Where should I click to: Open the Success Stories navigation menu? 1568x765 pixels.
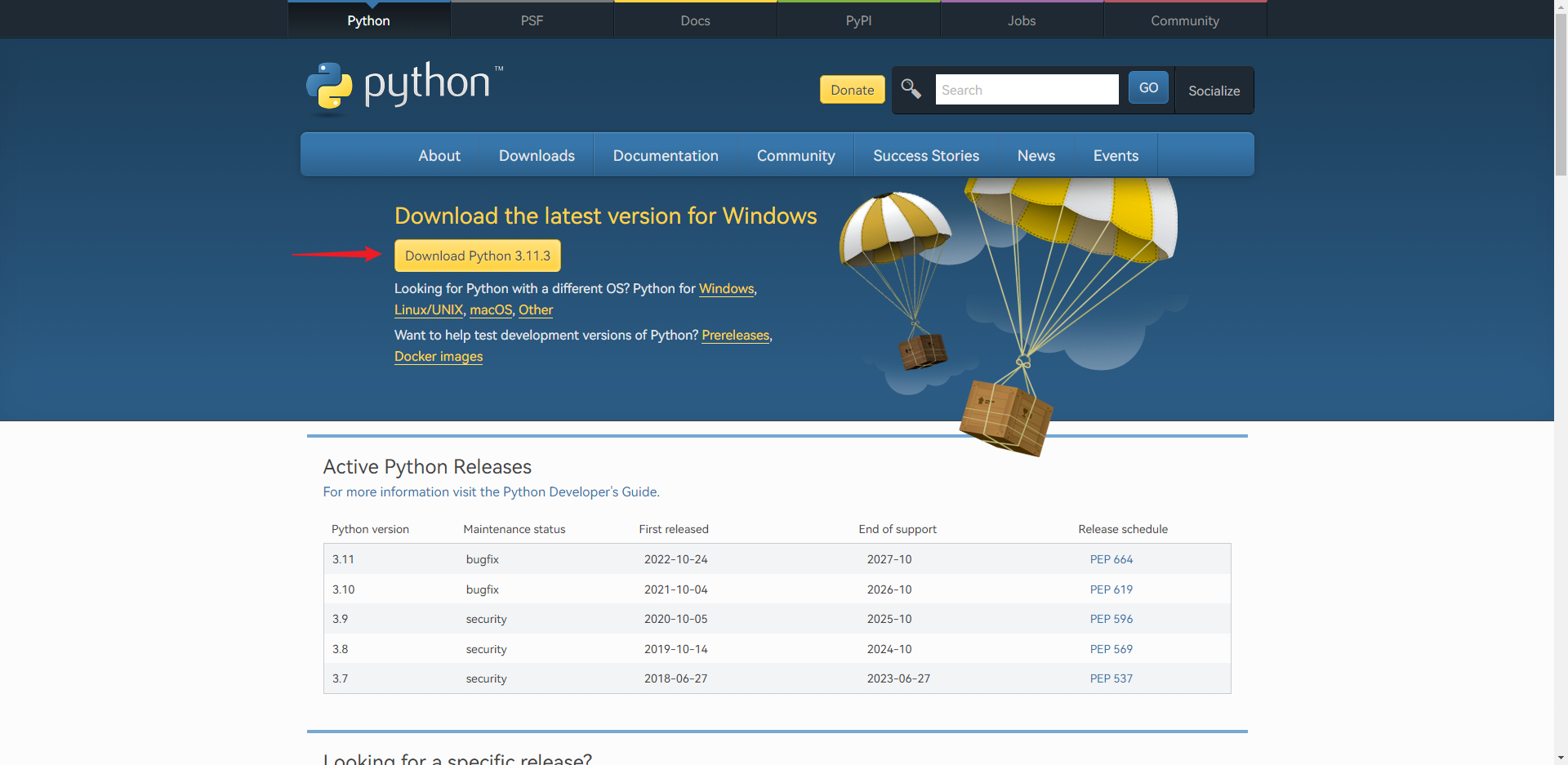(x=926, y=155)
